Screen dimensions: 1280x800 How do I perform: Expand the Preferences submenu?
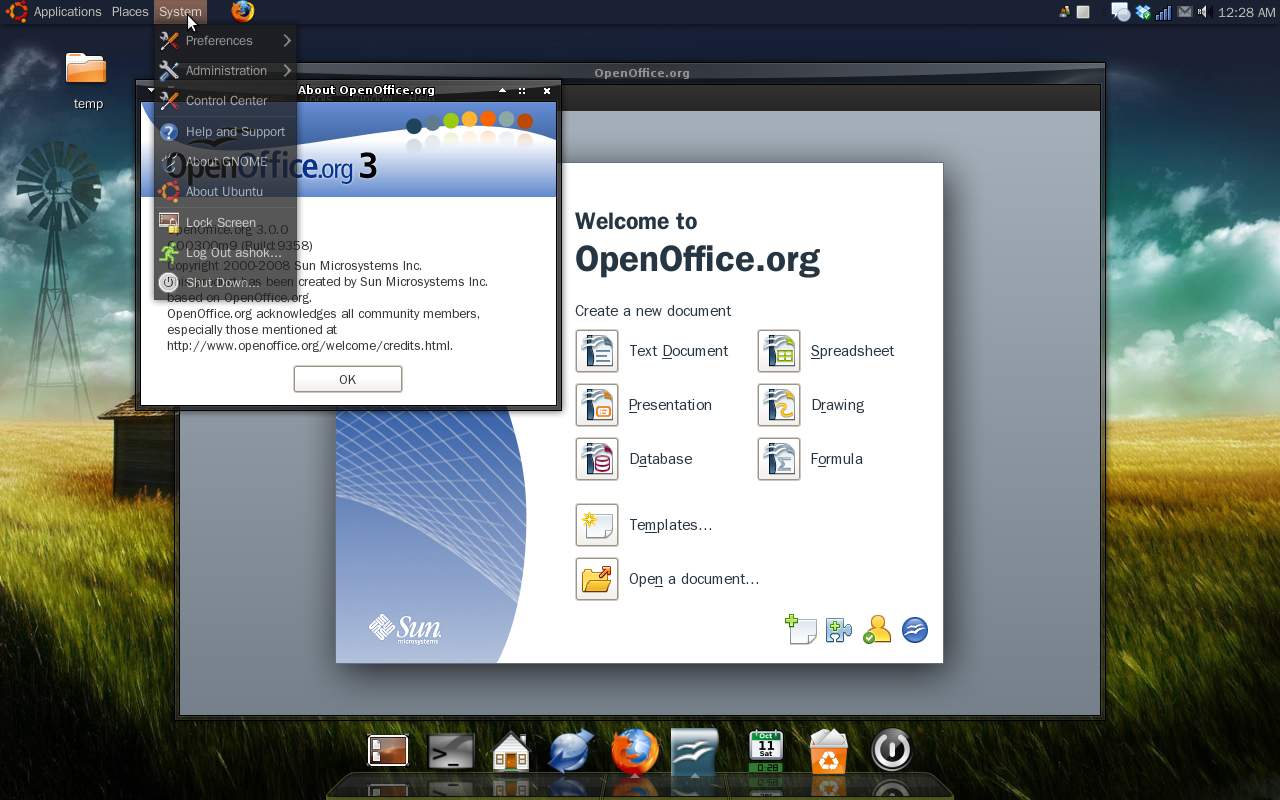[x=225, y=41]
